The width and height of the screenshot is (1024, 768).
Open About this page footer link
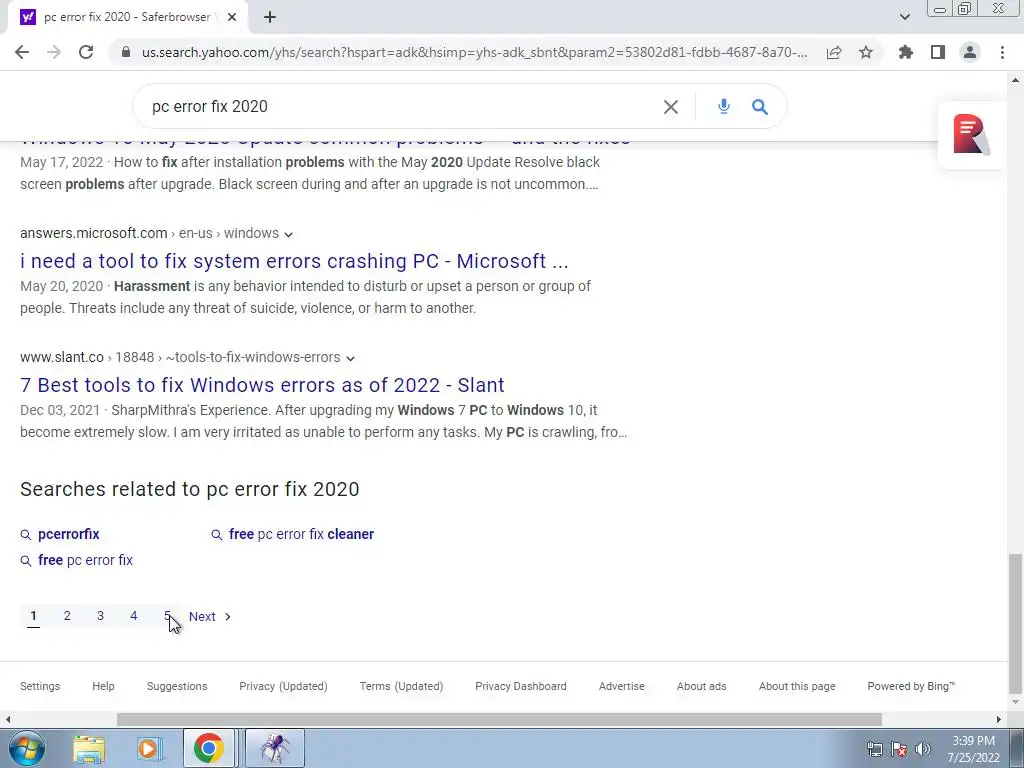(x=797, y=686)
